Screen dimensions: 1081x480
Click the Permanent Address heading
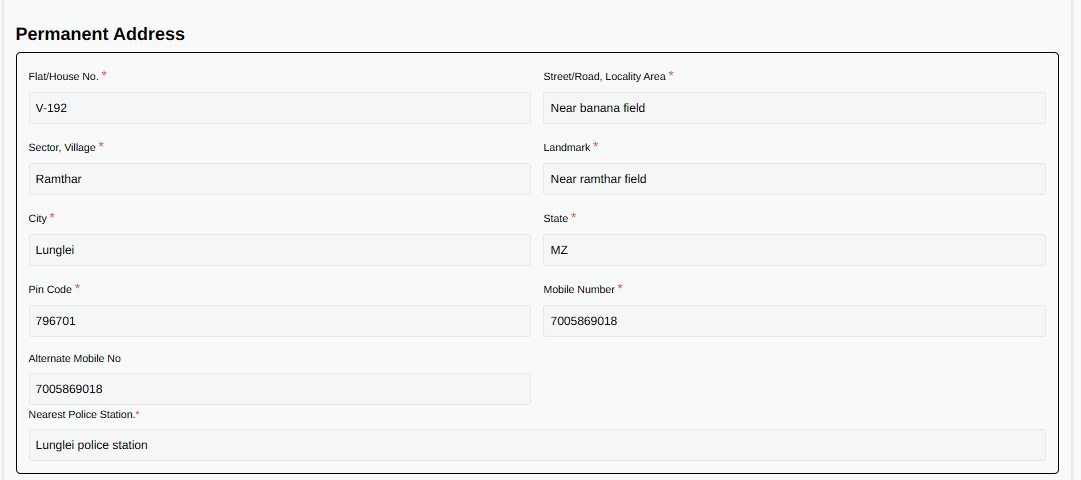pyautogui.click(x=100, y=34)
